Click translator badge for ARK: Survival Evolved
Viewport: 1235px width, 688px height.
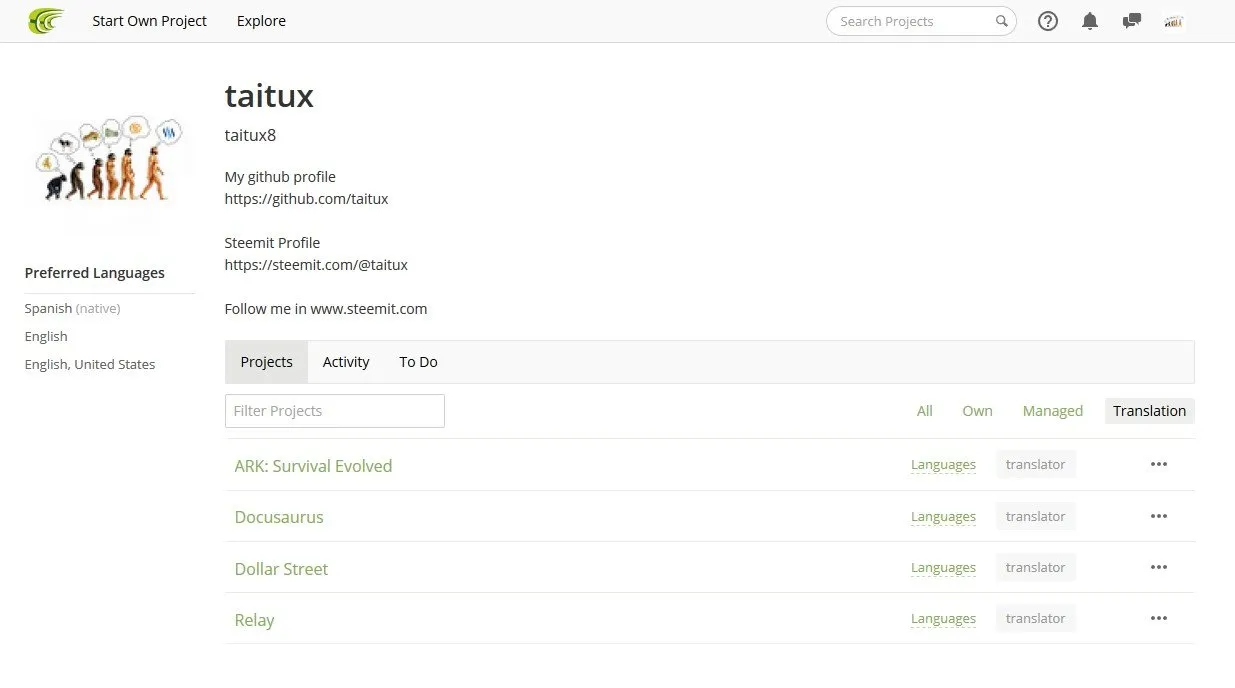coord(1036,464)
